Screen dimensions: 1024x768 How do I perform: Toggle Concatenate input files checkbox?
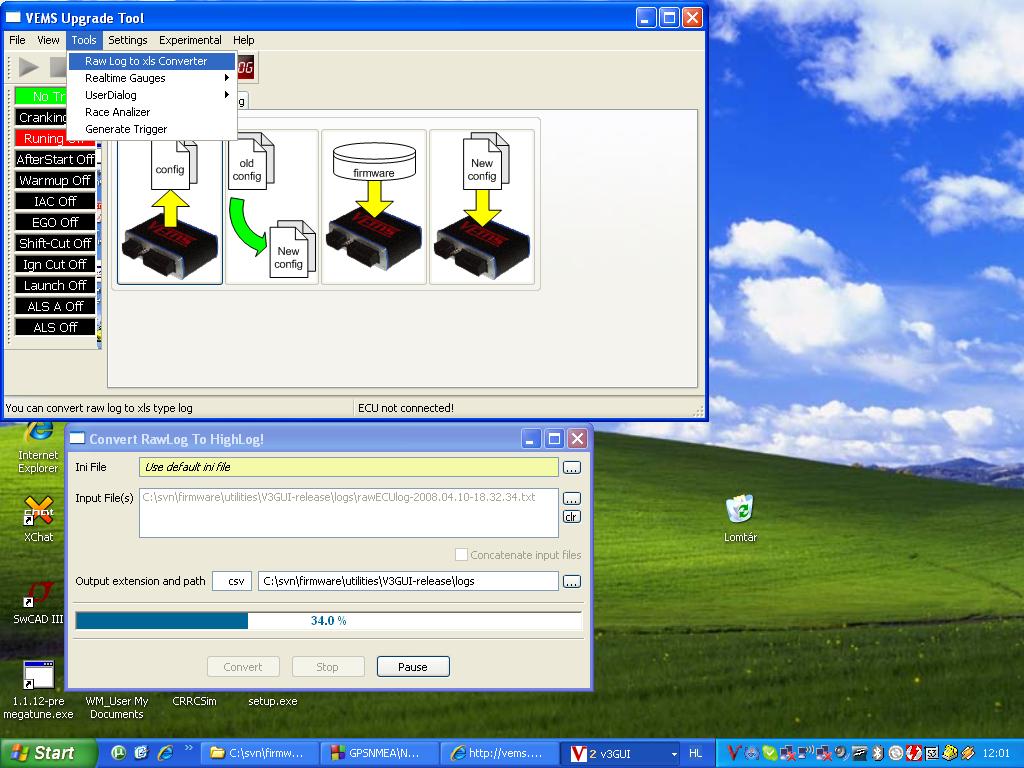(461, 554)
